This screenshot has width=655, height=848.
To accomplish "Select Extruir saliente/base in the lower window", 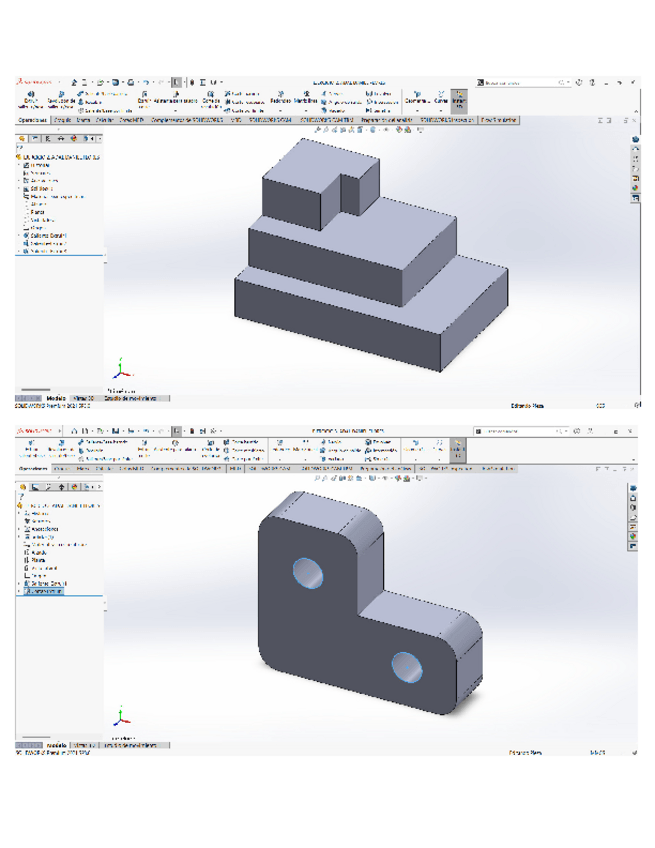I will click(30, 446).
